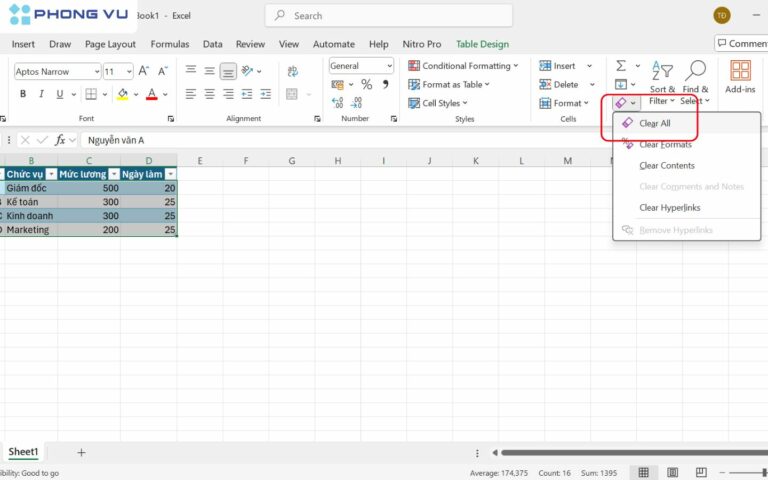Decrease decimal places

point(357,103)
